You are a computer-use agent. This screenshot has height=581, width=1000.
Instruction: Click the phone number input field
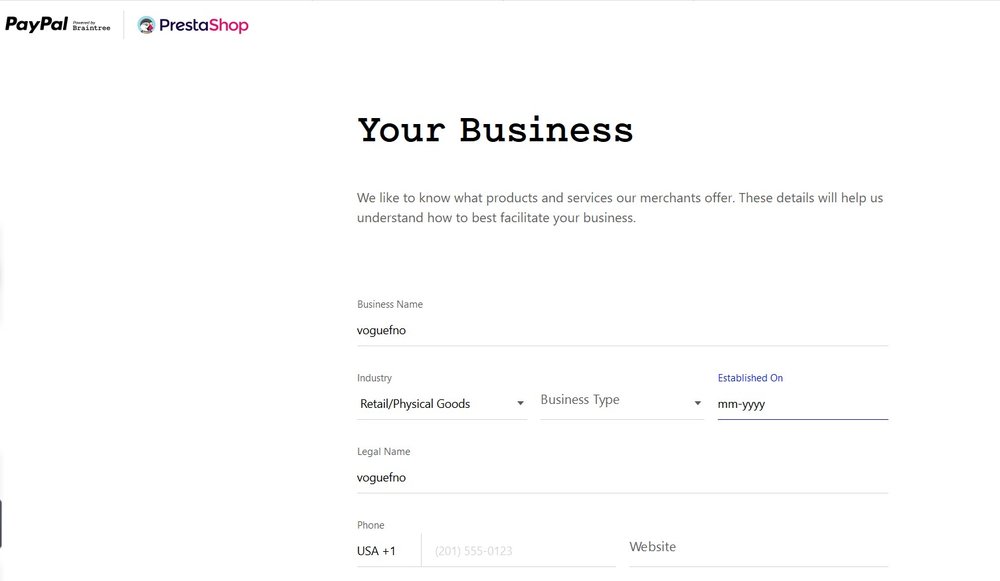coord(520,551)
